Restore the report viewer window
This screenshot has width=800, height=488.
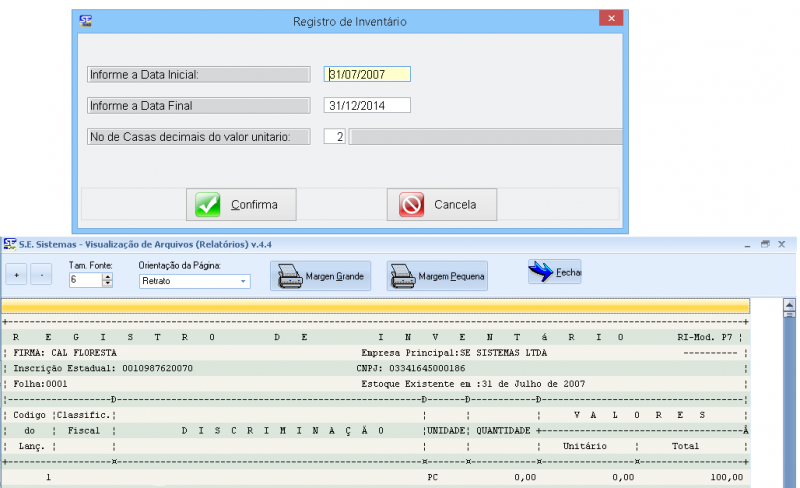(764, 244)
